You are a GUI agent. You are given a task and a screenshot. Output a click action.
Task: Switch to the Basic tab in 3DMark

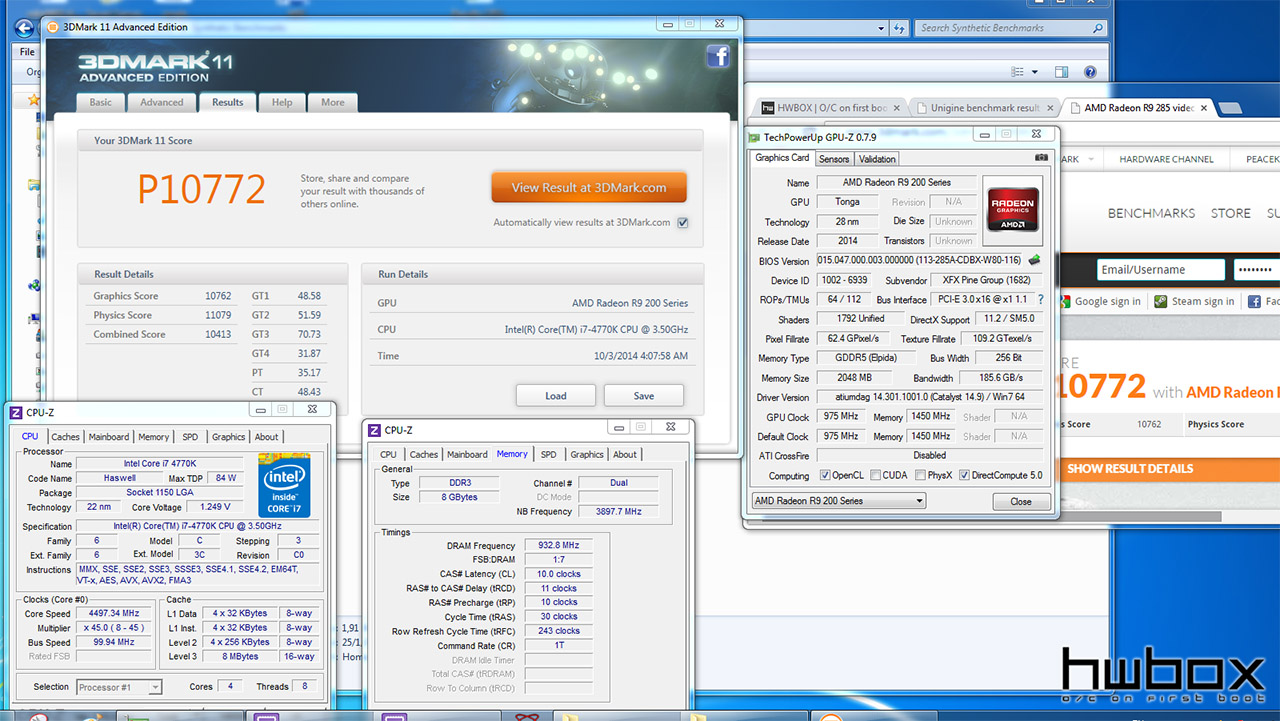101,102
